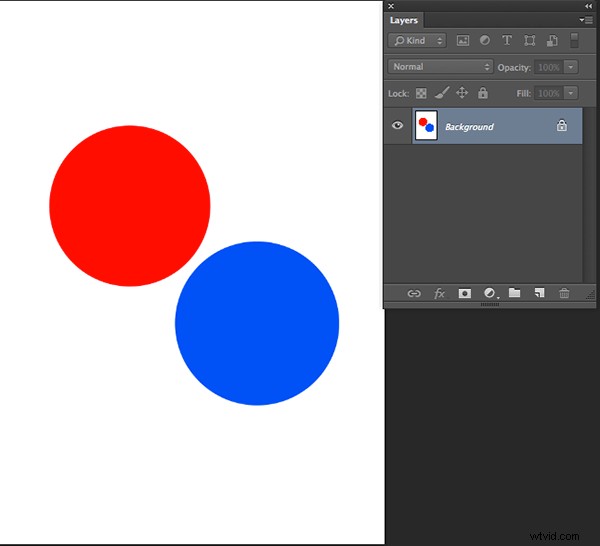600x546 pixels.
Task: Click the blue circle on canvas
Action: point(257,323)
